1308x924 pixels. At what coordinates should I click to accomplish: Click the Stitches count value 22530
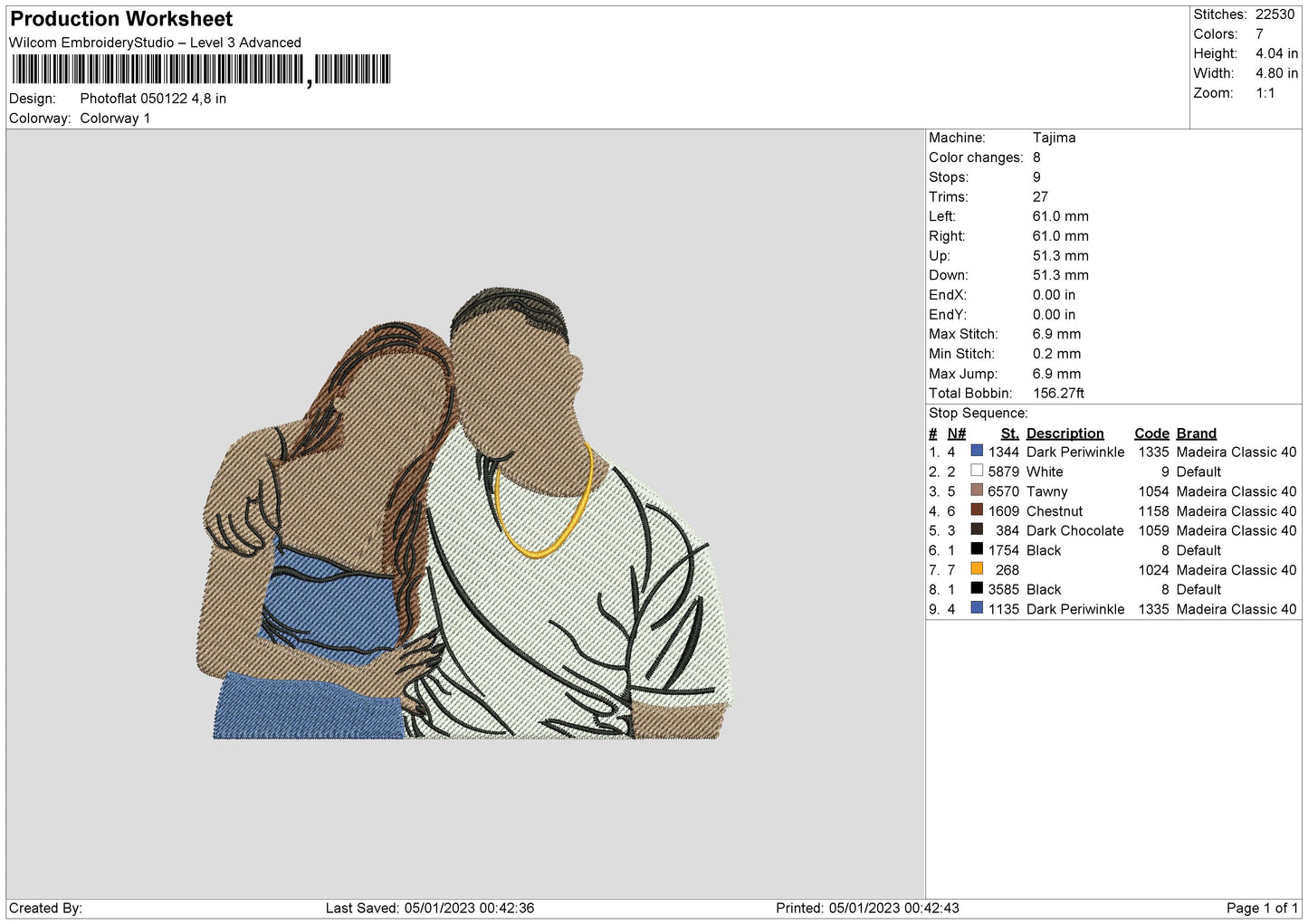tap(1275, 14)
